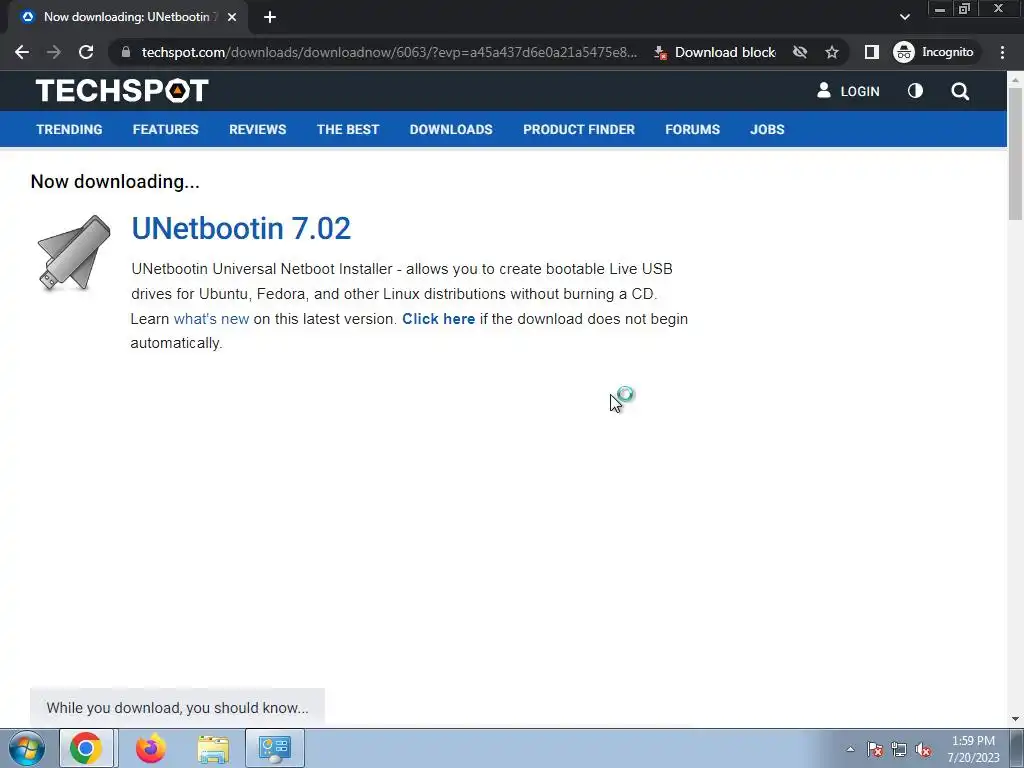Bookmark this tab with the star icon
Viewport: 1024px width, 768px height.
click(x=831, y=52)
